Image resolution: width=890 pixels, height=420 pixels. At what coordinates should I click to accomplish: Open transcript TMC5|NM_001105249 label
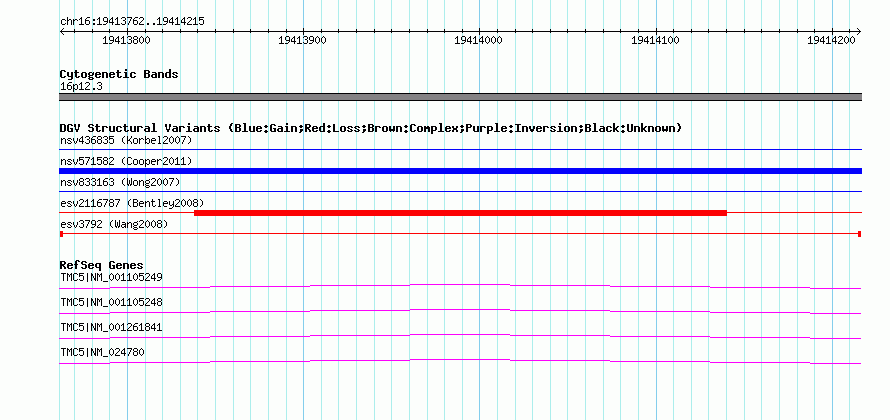[111, 278]
